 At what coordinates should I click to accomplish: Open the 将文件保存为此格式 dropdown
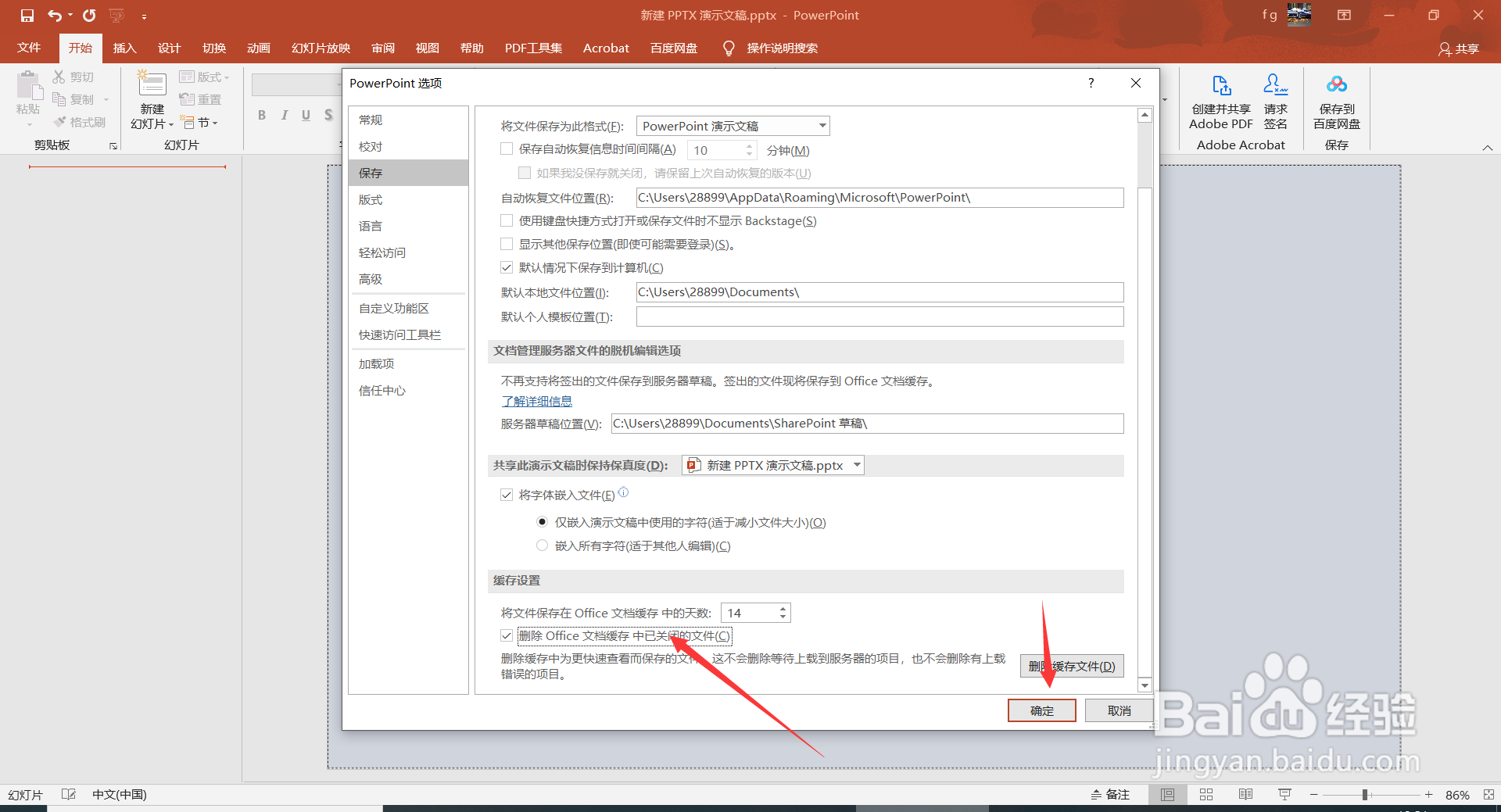821,125
